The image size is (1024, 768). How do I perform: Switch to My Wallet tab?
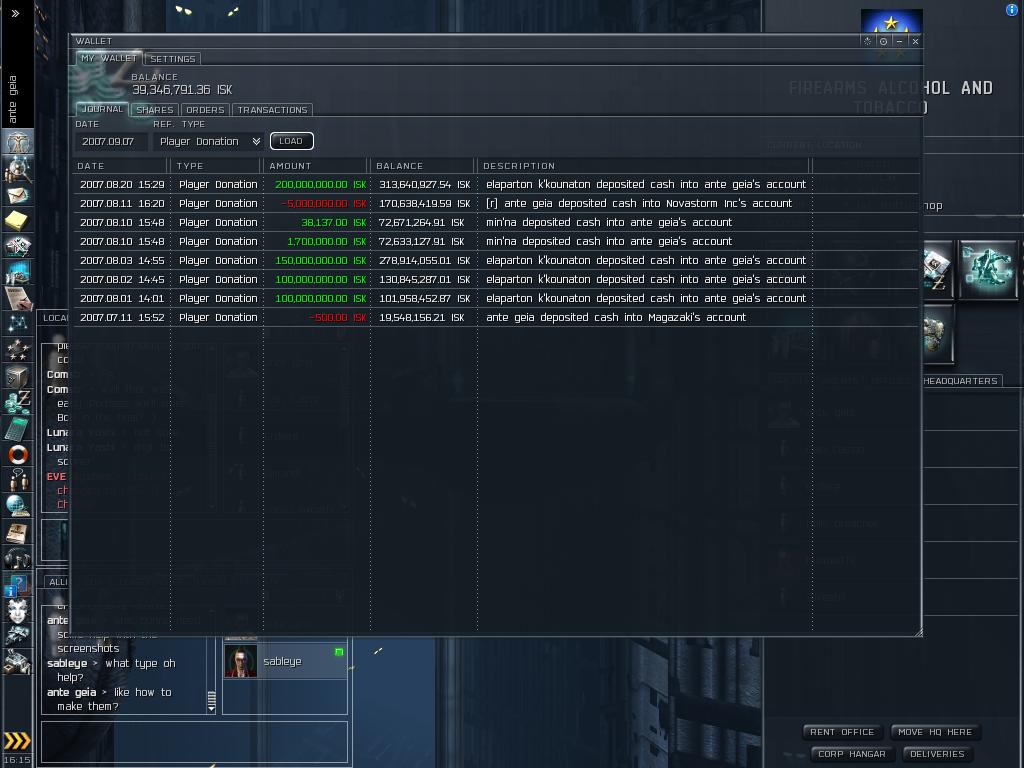109,58
